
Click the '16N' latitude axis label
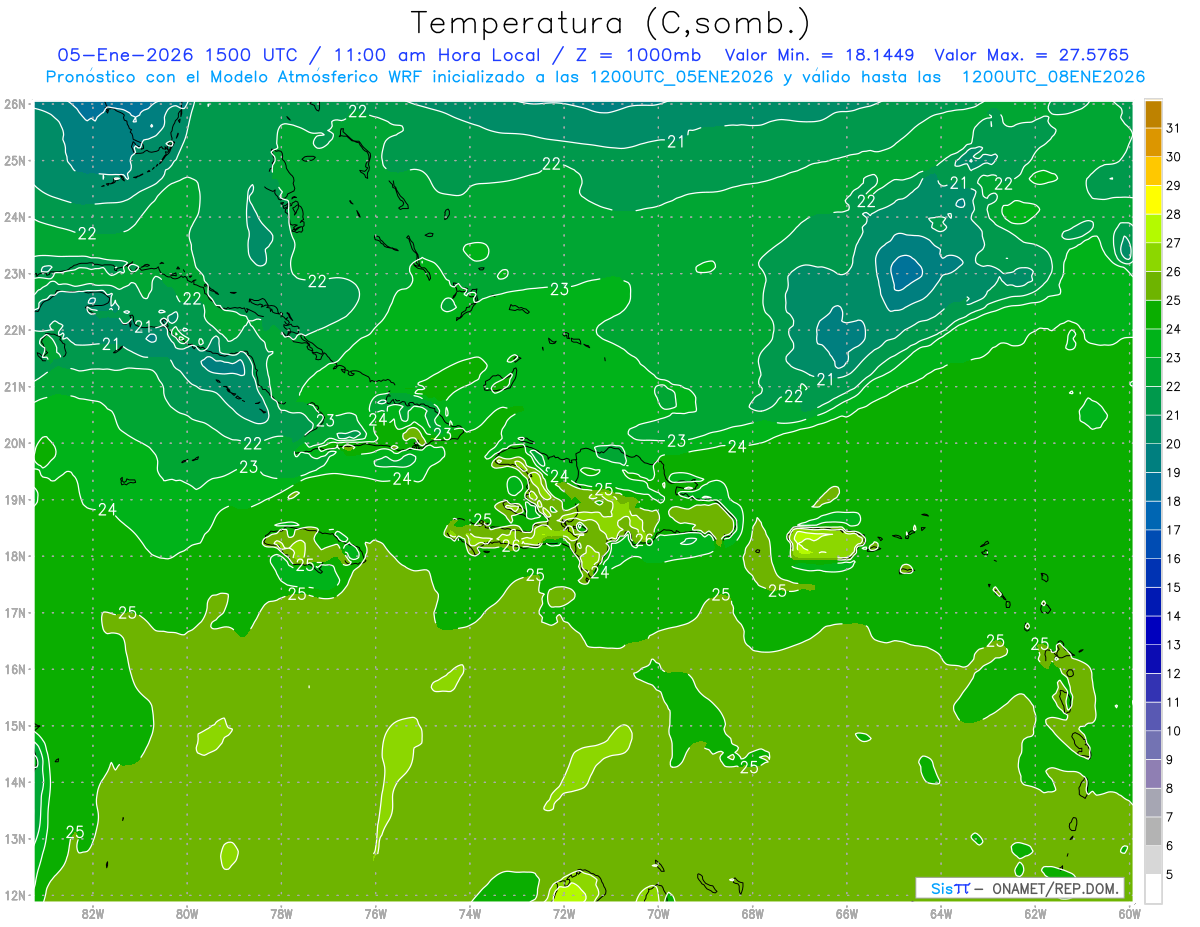click(x=15, y=669)
